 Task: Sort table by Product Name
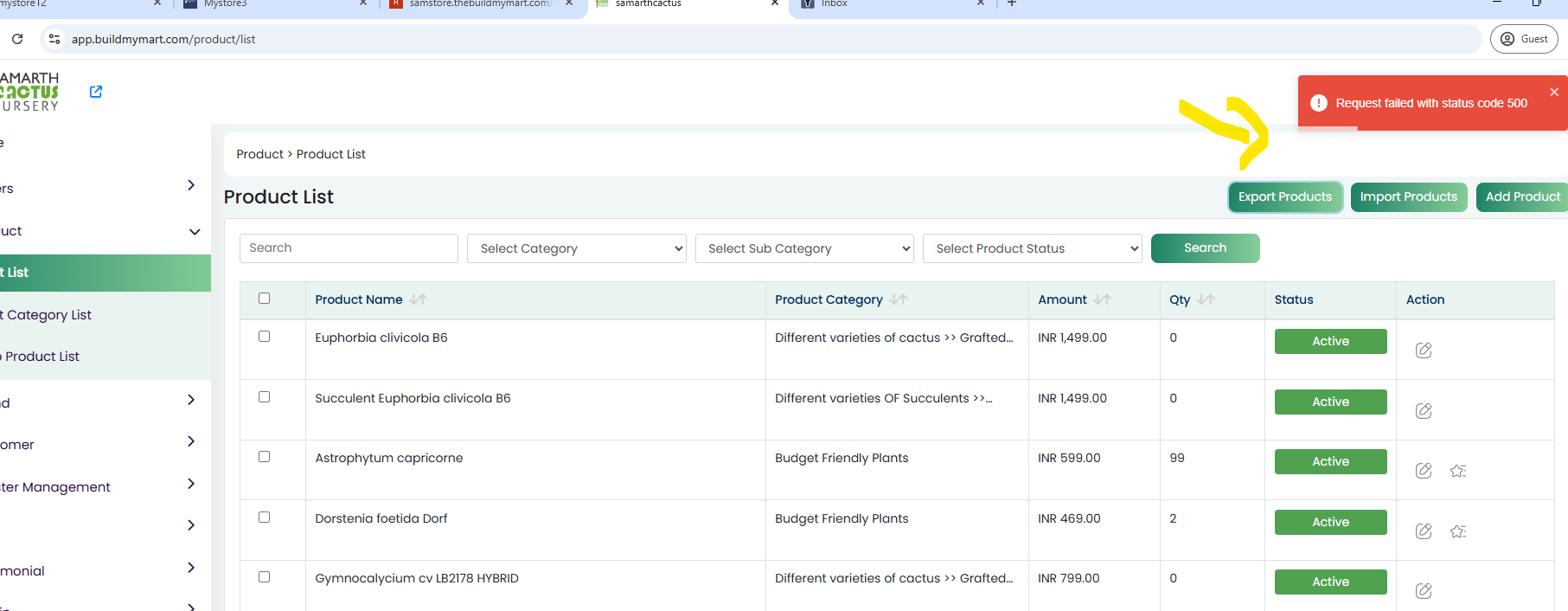419,299
